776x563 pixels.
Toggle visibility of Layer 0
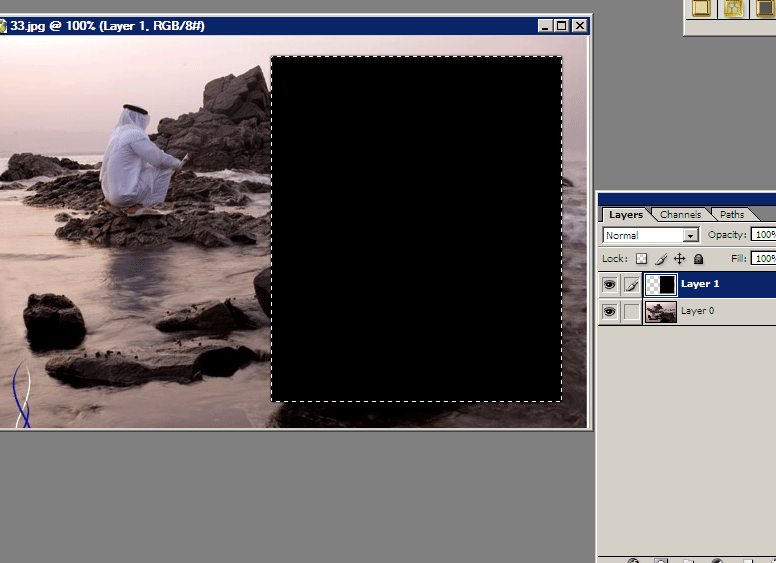[x=609, y=312]
